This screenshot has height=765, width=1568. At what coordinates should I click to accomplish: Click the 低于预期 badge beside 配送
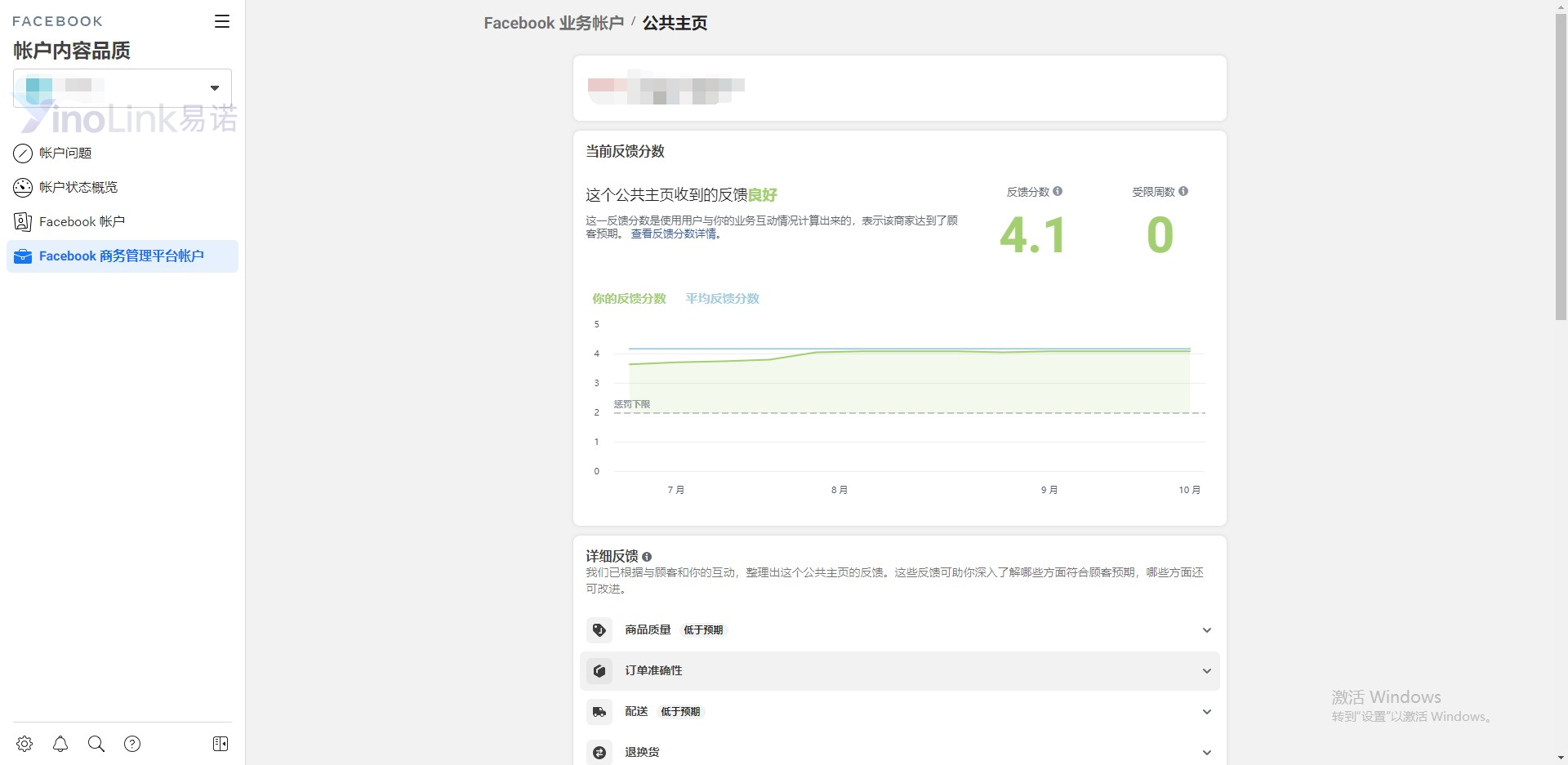click(680, 712)
